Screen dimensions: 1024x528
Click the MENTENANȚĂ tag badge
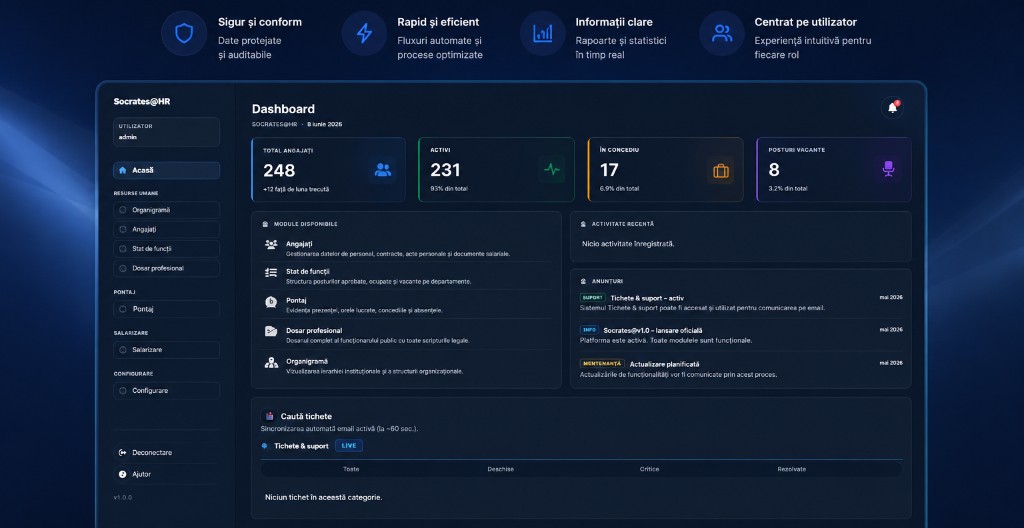coord(602,363)
